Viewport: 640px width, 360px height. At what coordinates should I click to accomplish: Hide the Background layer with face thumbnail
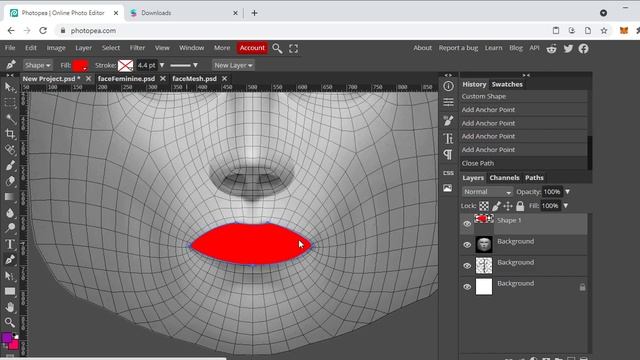point(467,245)
